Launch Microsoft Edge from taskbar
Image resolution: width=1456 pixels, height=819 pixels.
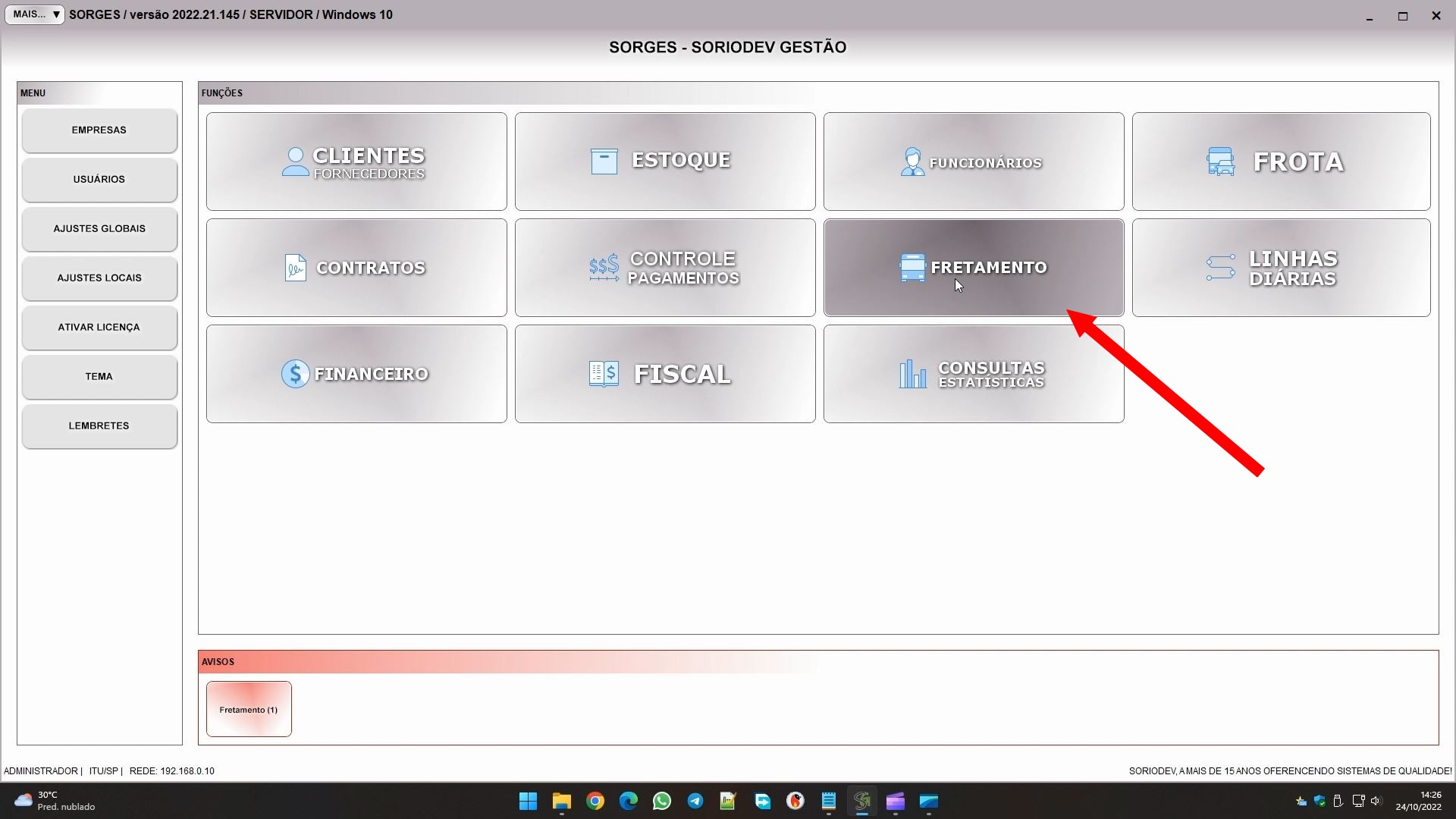629,801
